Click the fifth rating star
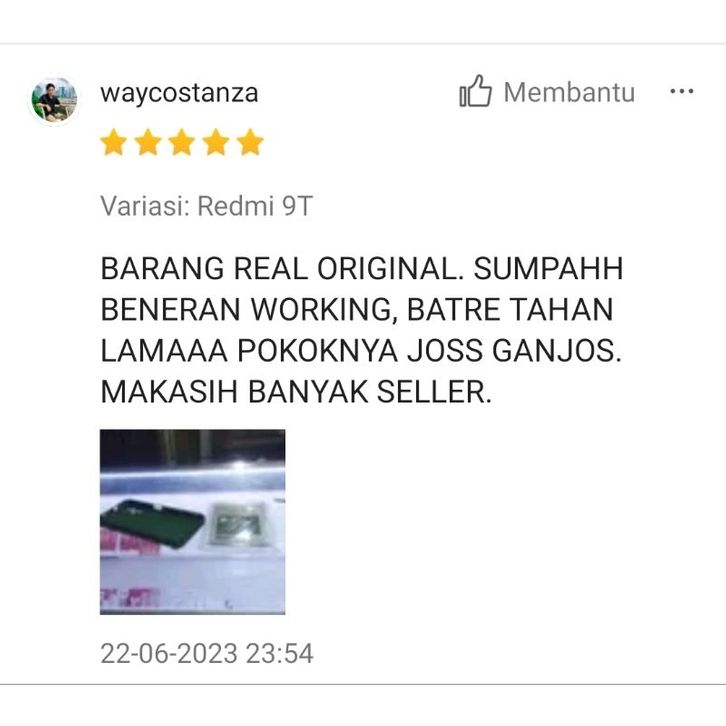The width and height of the screenshot is (726, 726). (250, 142)
